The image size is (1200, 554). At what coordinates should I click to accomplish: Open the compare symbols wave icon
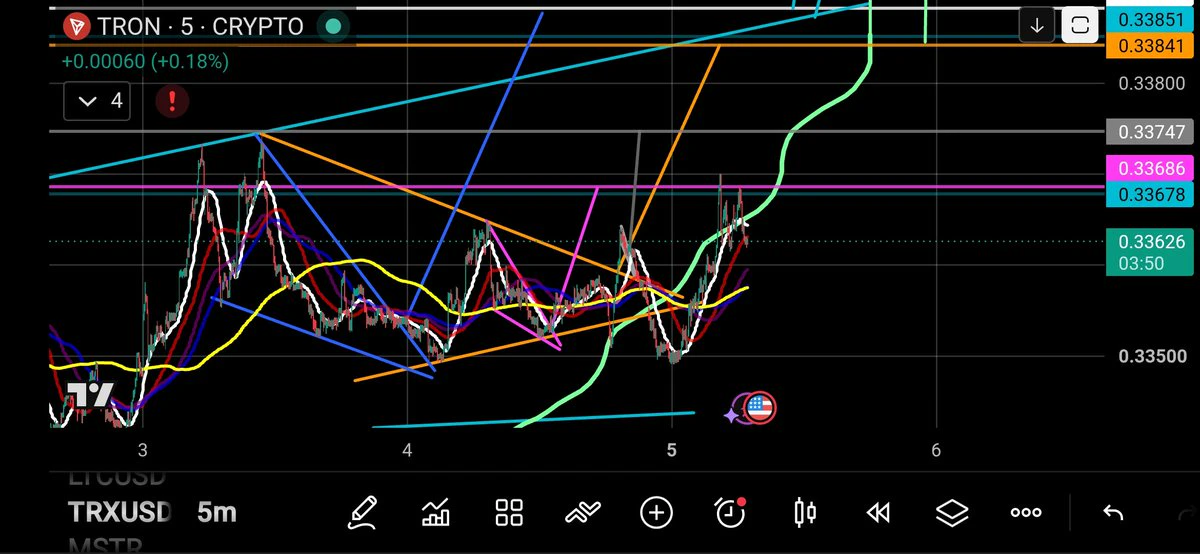583,514
